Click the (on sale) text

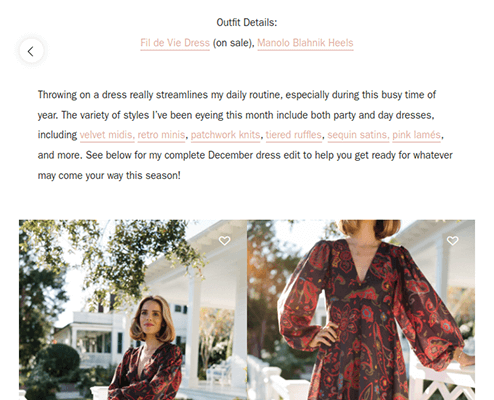point(233,43)
